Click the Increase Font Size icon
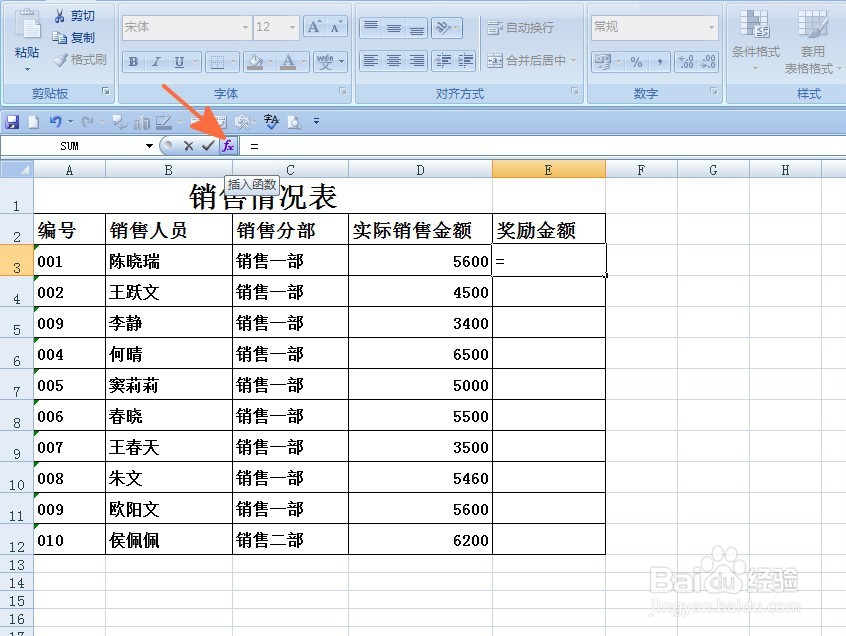Viewport: 846px width, 636px height. click(316, 28)
